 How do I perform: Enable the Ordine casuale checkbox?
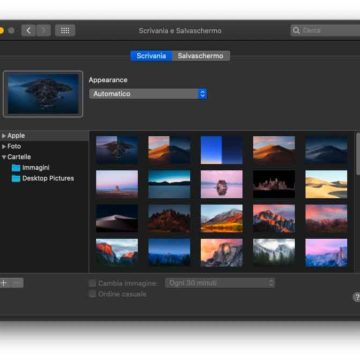coord(92,294)
